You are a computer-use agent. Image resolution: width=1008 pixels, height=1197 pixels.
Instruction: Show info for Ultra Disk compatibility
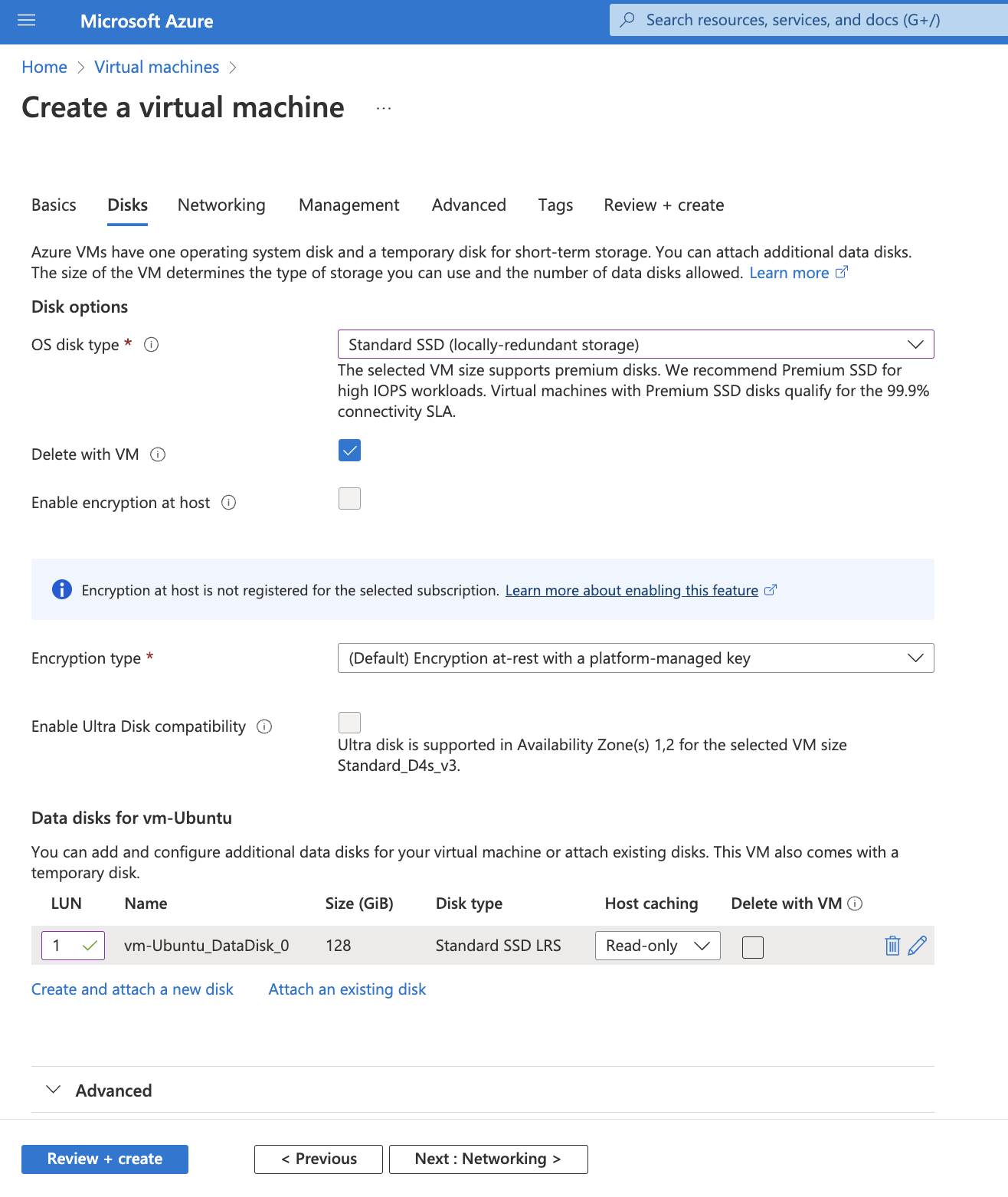click(x=264, y=726)
